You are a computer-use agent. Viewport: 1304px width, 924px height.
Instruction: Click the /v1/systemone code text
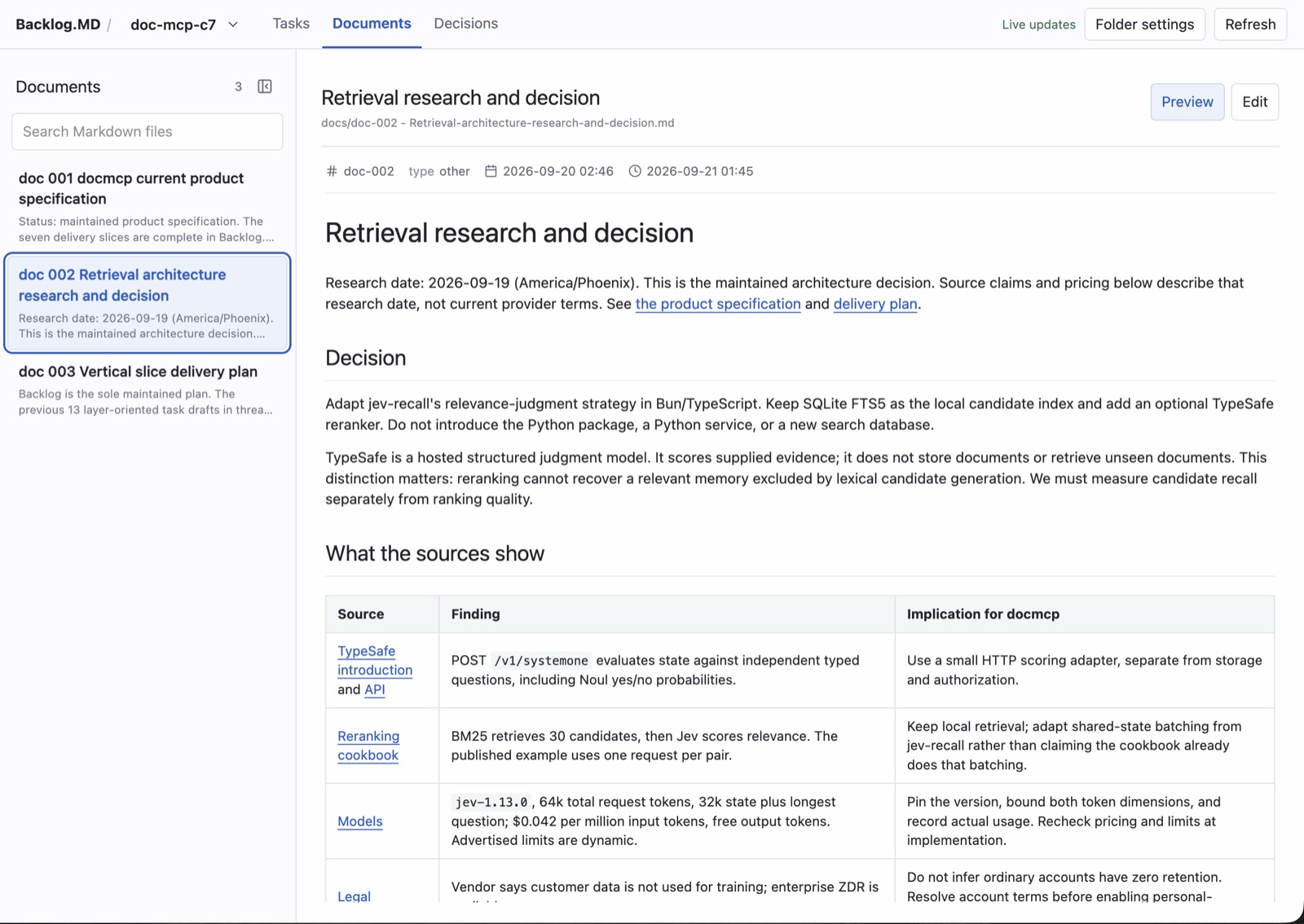tap(541, 661)
